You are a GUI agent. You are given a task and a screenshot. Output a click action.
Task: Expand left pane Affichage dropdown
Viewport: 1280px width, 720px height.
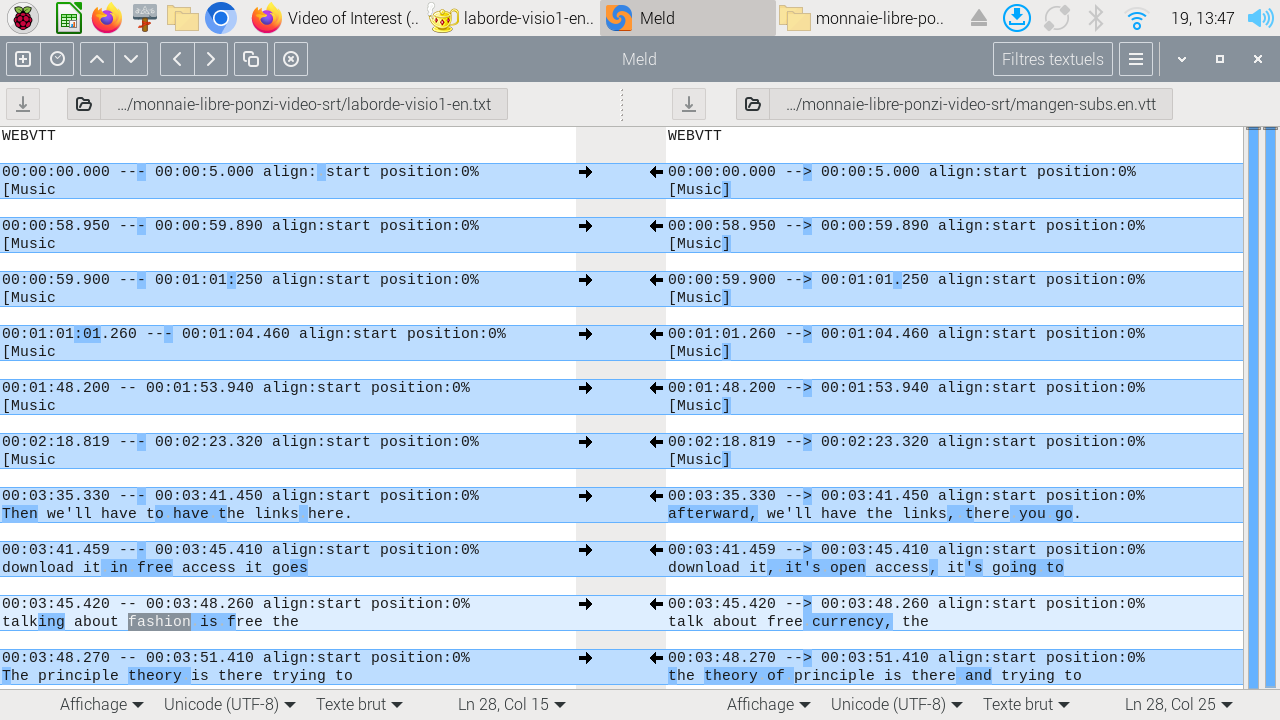click(x=101, y=704)
